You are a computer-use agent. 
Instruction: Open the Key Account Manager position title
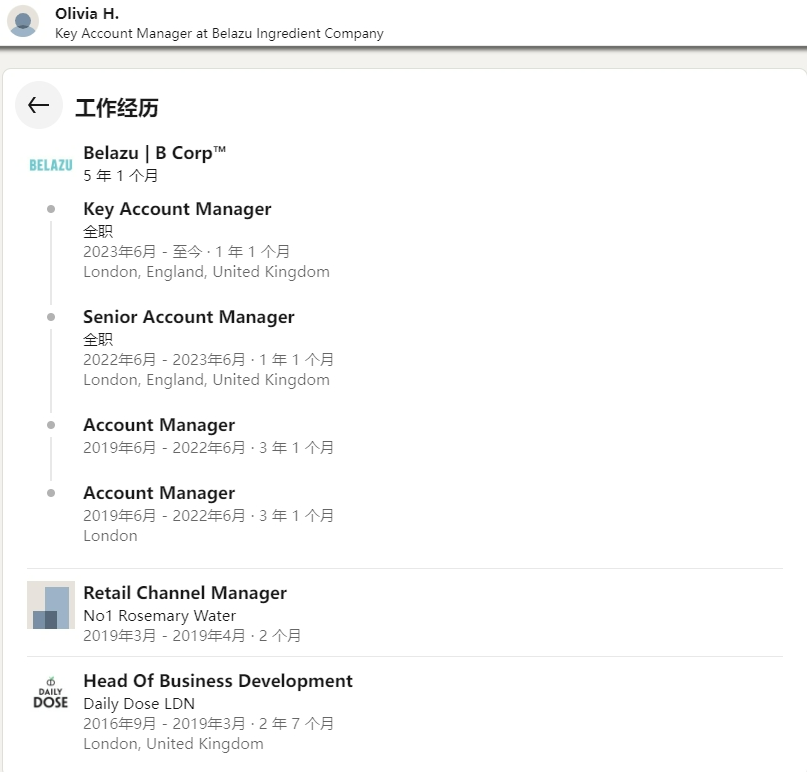pyautogui.click(x=177, y=209)
